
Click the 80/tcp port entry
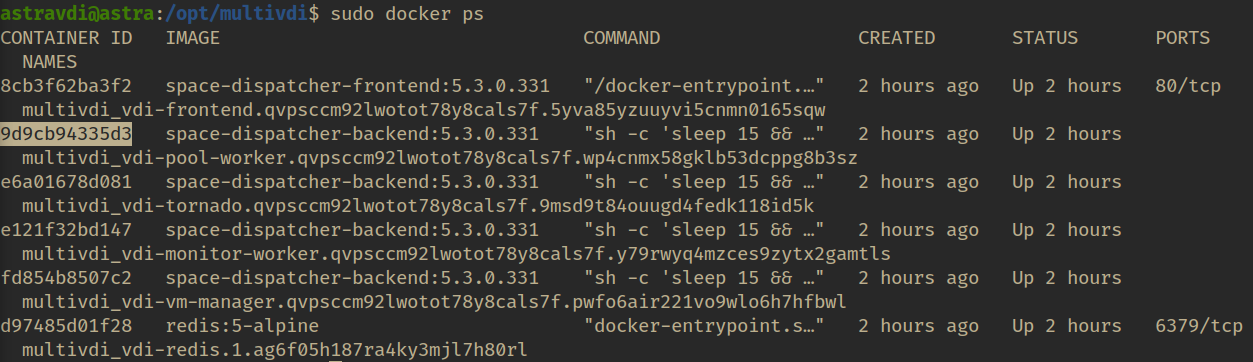pyautogui.click(x=1188, y=86)
